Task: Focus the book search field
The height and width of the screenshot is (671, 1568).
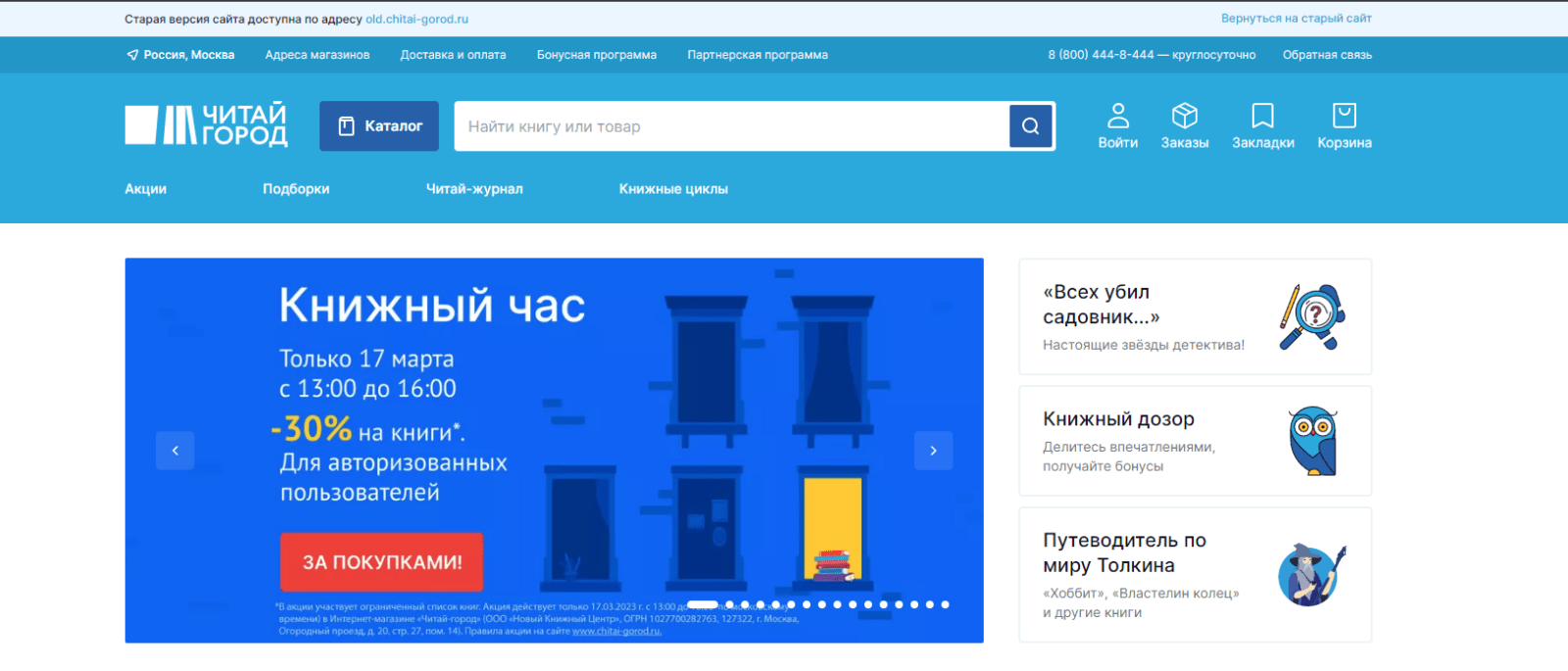Action: (x=732, y=126)
